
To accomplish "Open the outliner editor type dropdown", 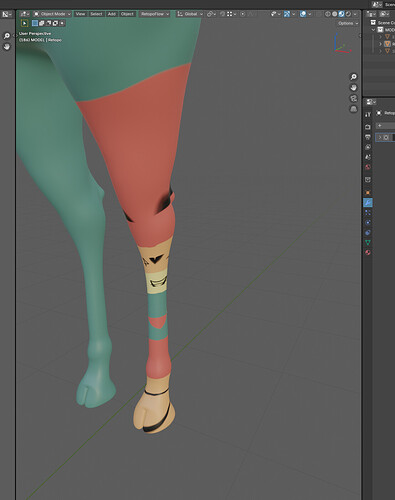I will pos(371,14).
